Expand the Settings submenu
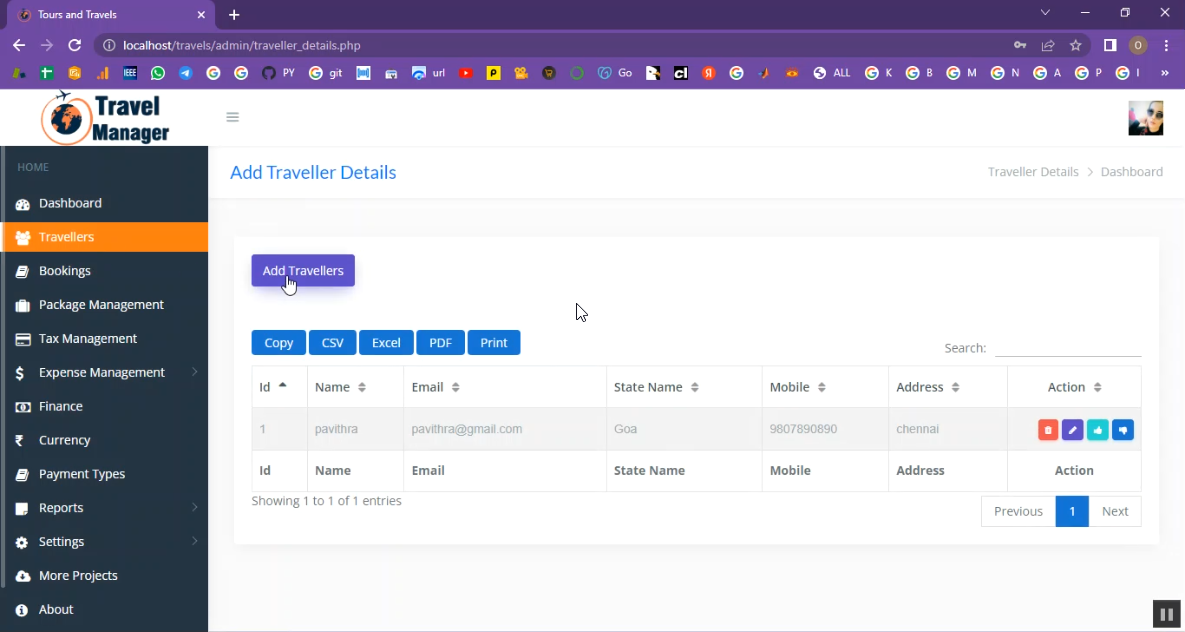This screenshot has height=632, width=1185. pos(61,542)
